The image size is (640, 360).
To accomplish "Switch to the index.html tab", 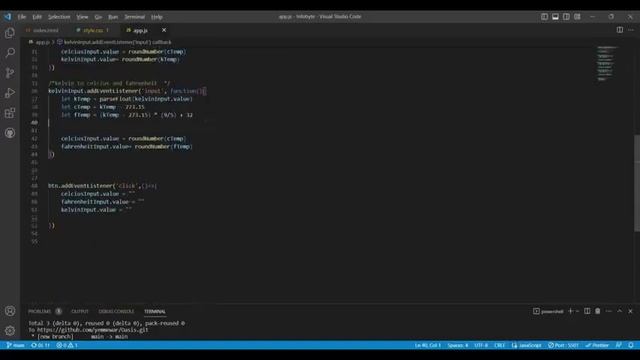I will (42, 30).
